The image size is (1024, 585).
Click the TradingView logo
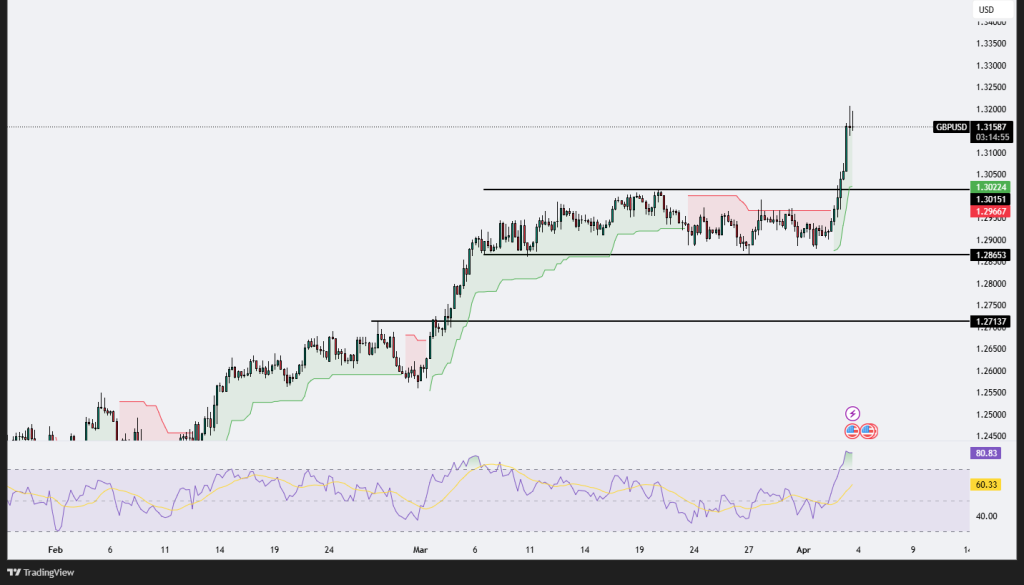tap(40, 573)
